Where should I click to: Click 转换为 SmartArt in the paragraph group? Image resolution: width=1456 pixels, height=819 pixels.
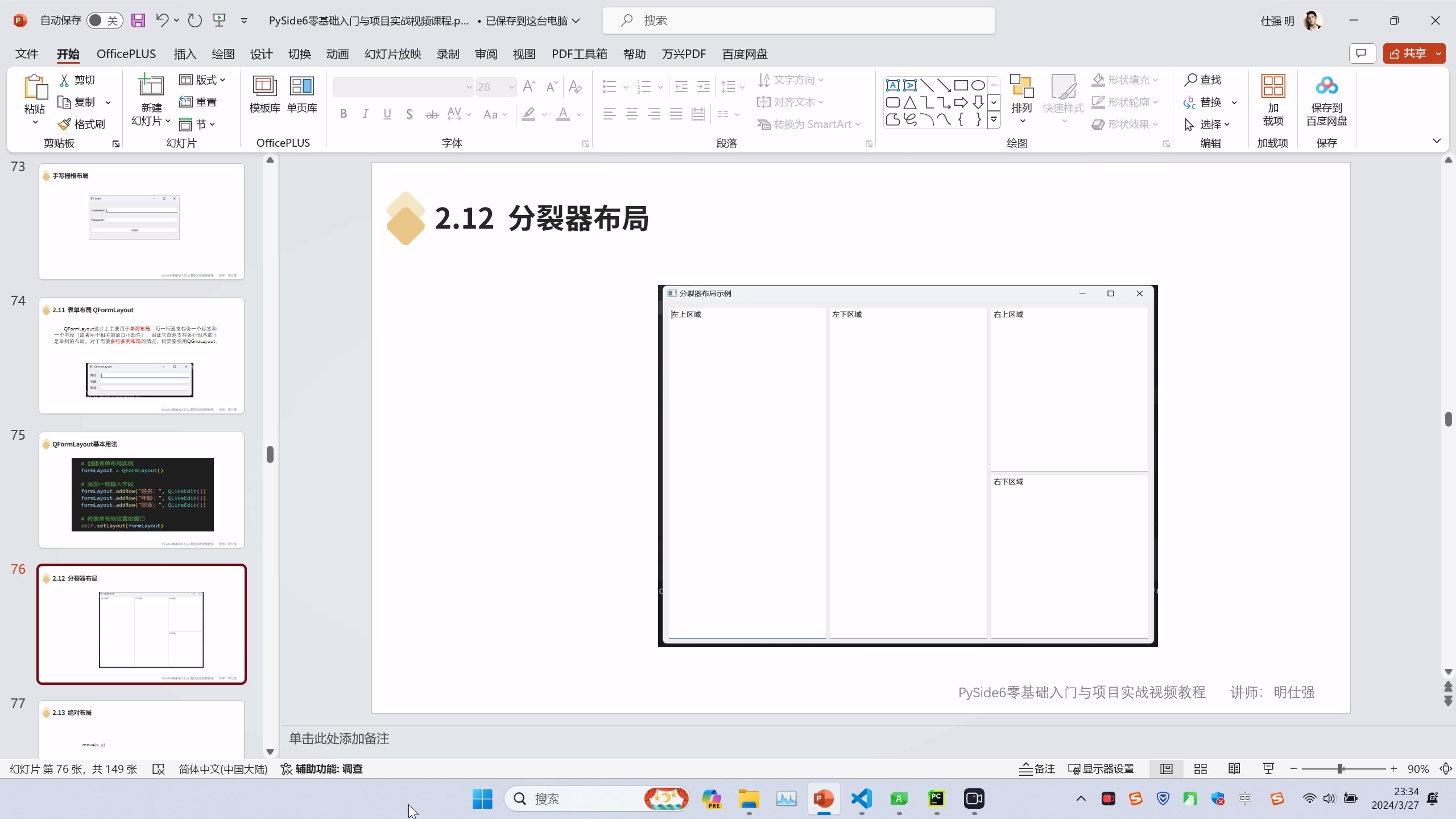tap(809, 124)
